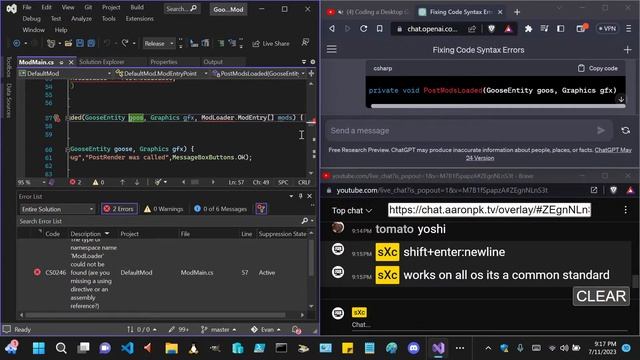Open the ChatGPT May 24 Version link

550,154
